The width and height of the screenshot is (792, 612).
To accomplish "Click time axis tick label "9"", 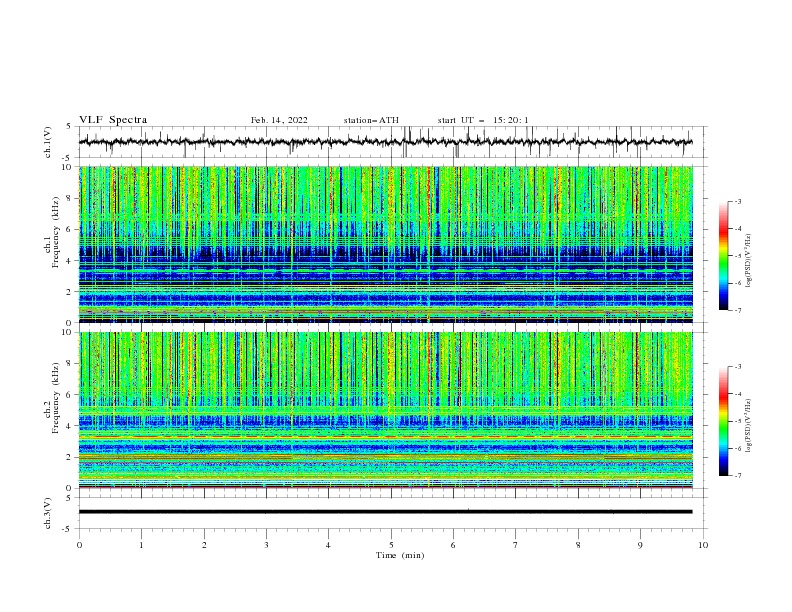I will 640,545.
